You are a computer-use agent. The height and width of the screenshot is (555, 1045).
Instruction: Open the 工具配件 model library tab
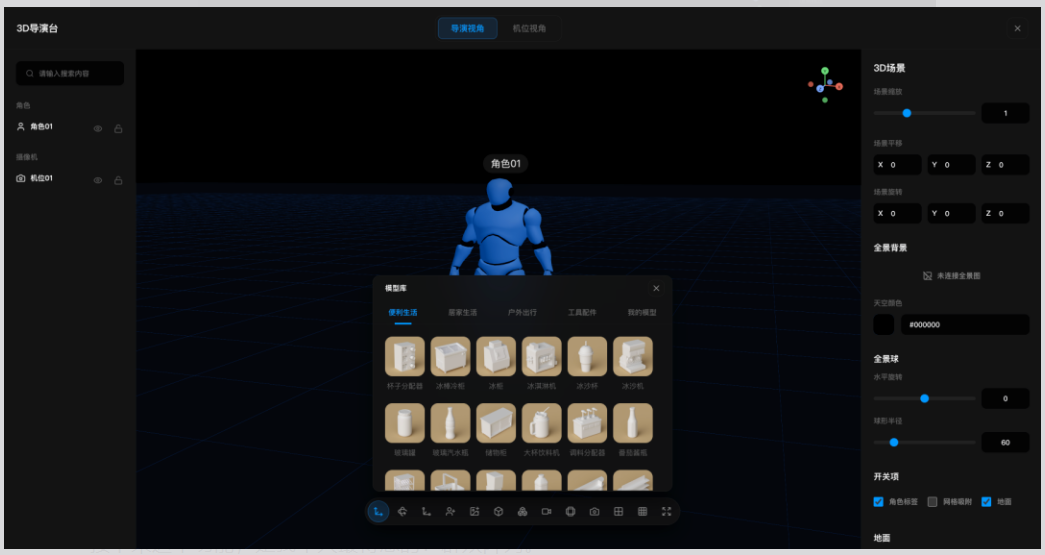(582, 312)
